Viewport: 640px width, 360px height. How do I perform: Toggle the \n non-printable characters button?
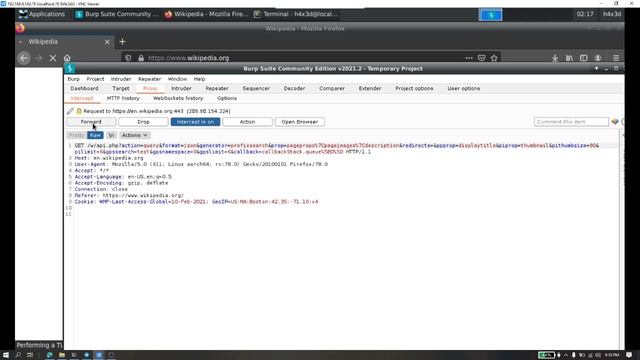click(x=111, y=135)
